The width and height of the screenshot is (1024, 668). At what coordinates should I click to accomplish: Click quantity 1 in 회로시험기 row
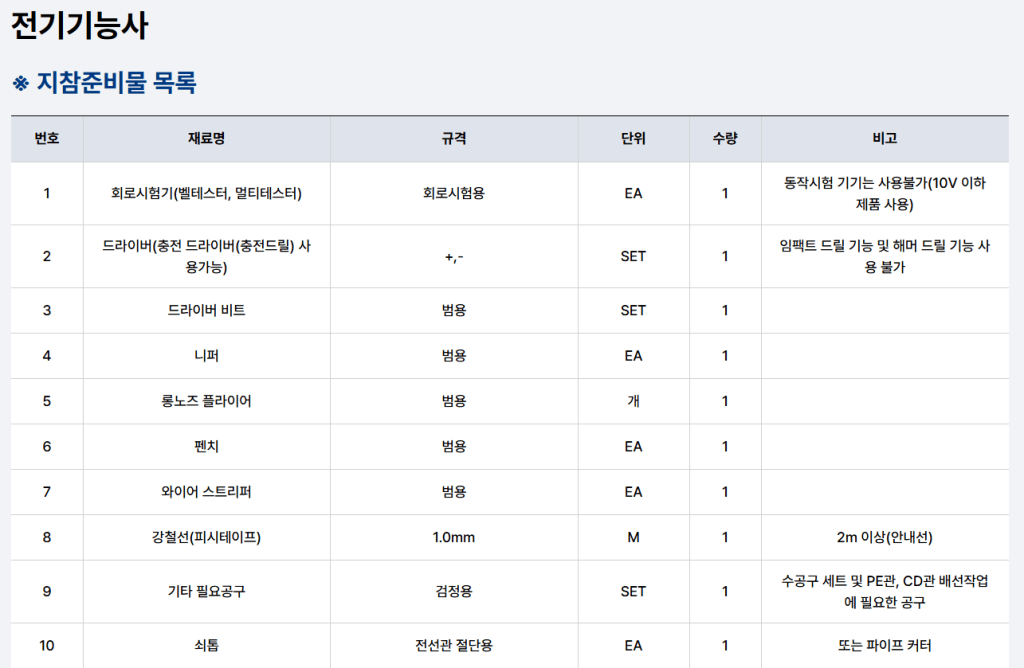point(725,193)
